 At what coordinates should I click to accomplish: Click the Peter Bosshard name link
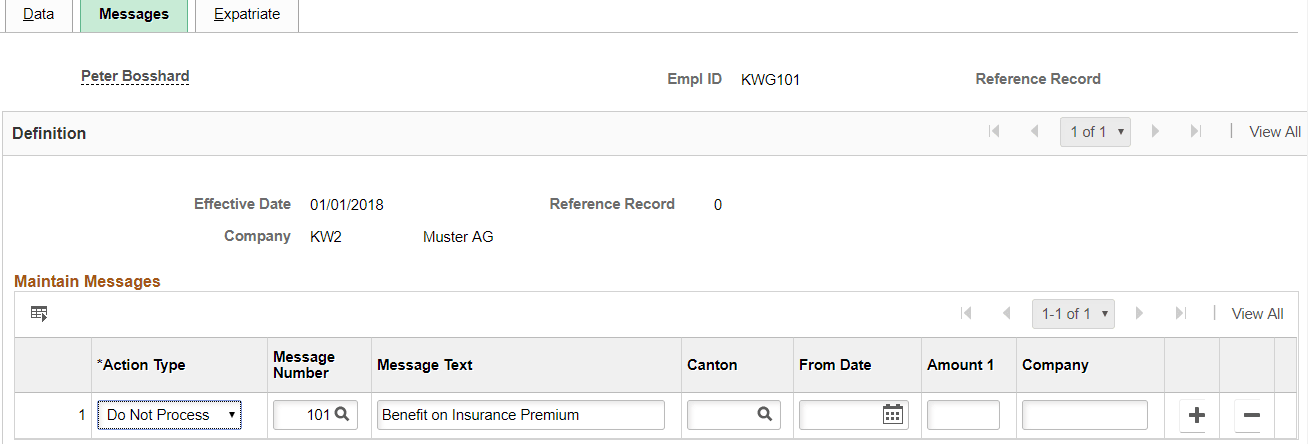pyautogui.click(x=135, y=76)
